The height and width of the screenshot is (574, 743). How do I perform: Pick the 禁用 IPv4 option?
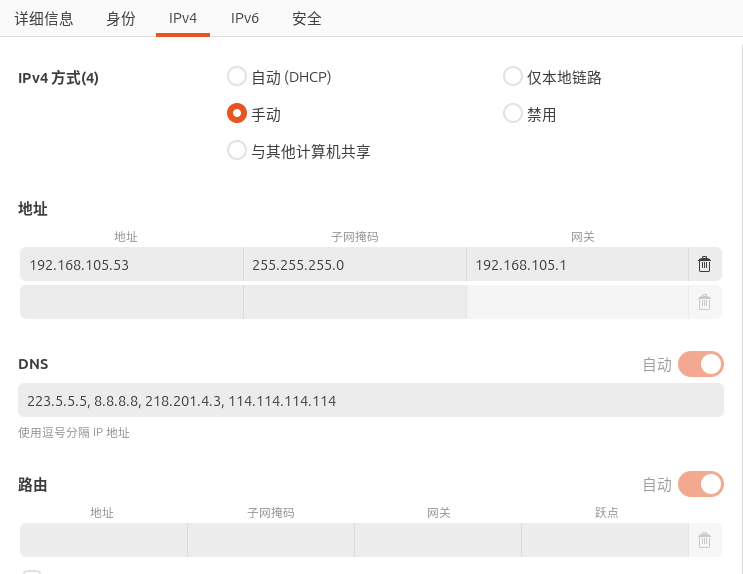point(513,114)
